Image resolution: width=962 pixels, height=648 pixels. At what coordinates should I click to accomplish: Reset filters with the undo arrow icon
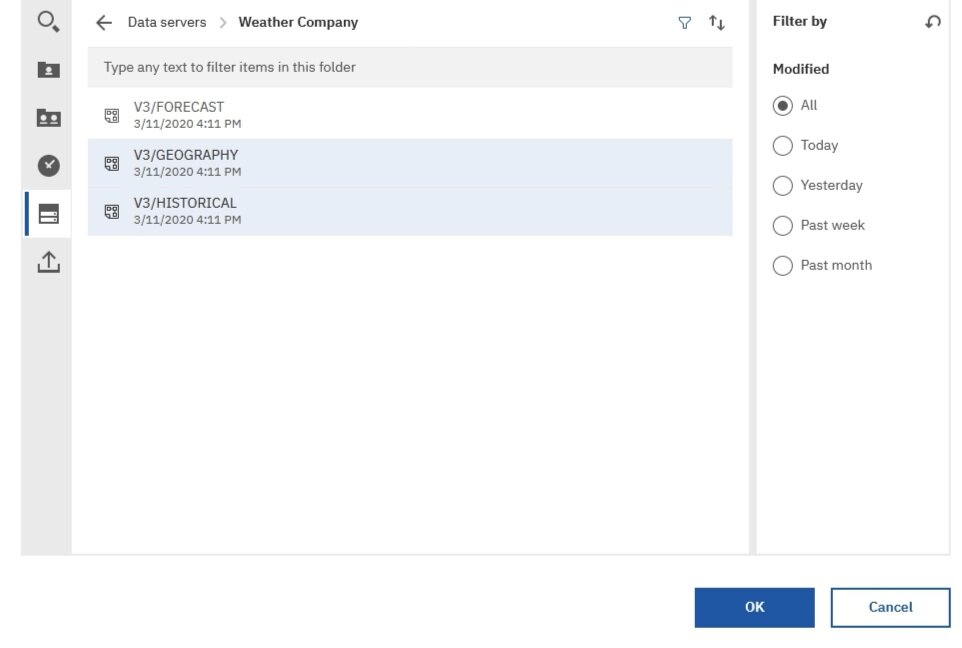933,22
